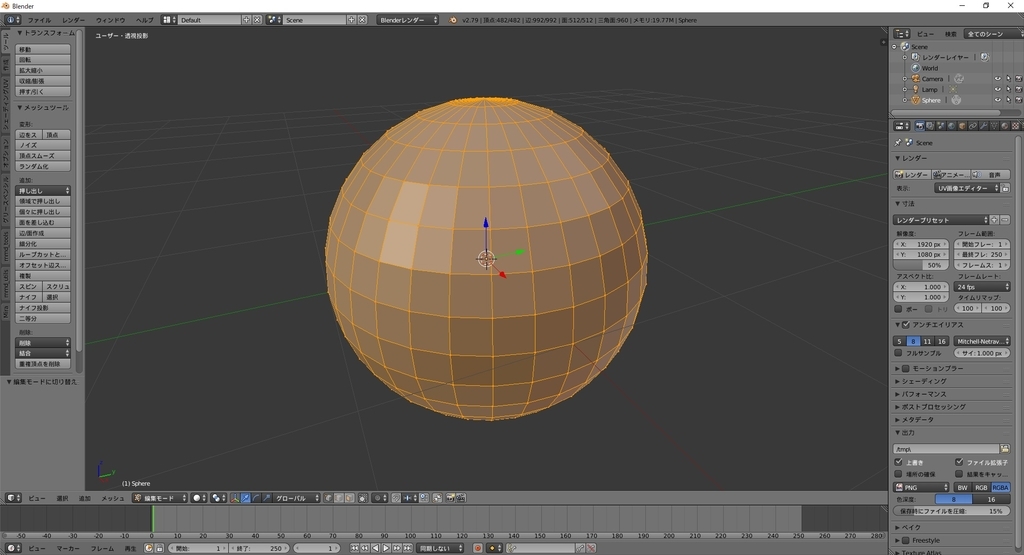Open the Blenderレンダー engine dropdown
The height and width of the screenshot is (555, 1024).
[408, 20]
